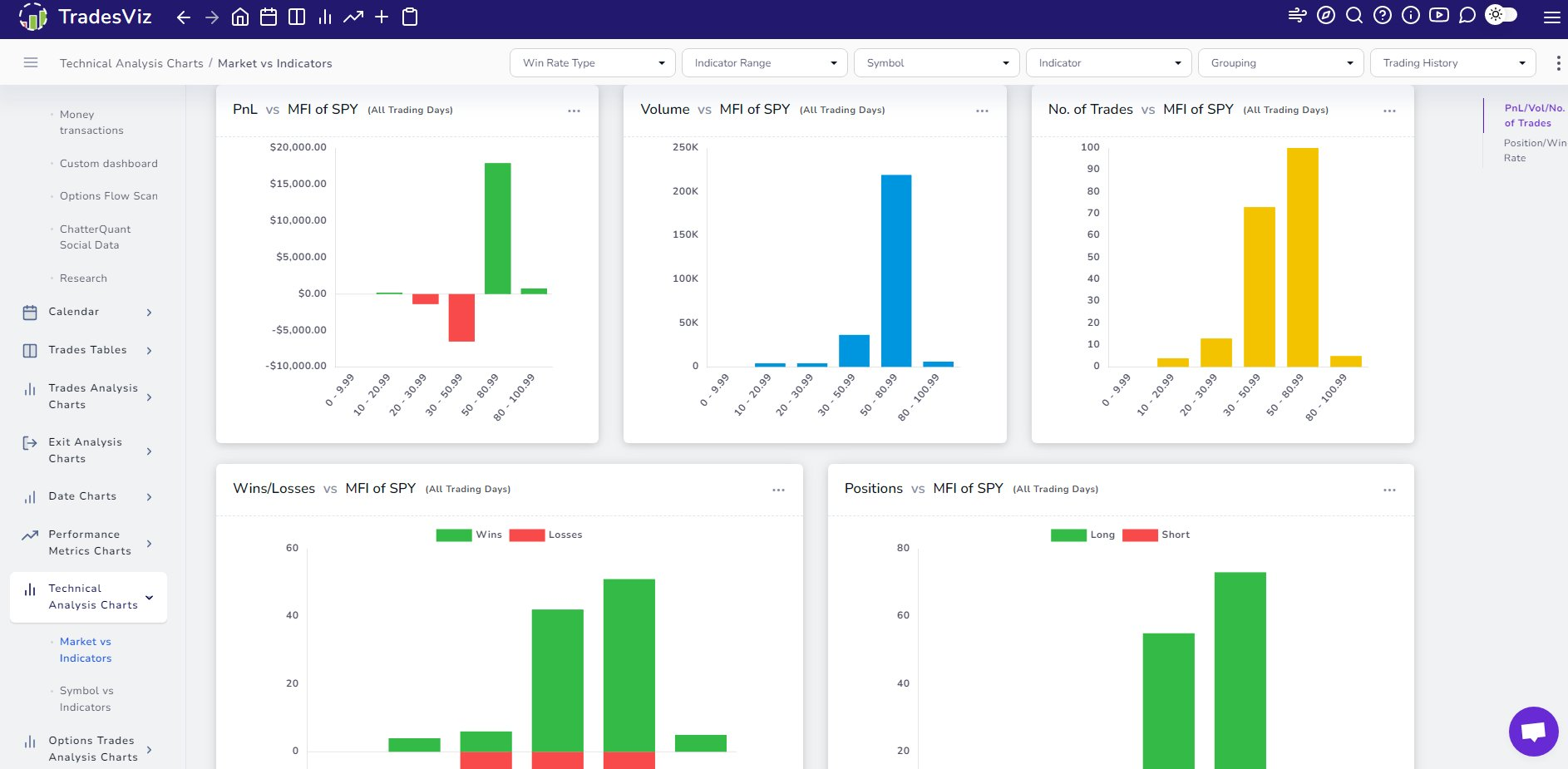Expand Trades Analysis Charts in sidebar
This screenshot has width=1568, height=769.
coord(88,397)
